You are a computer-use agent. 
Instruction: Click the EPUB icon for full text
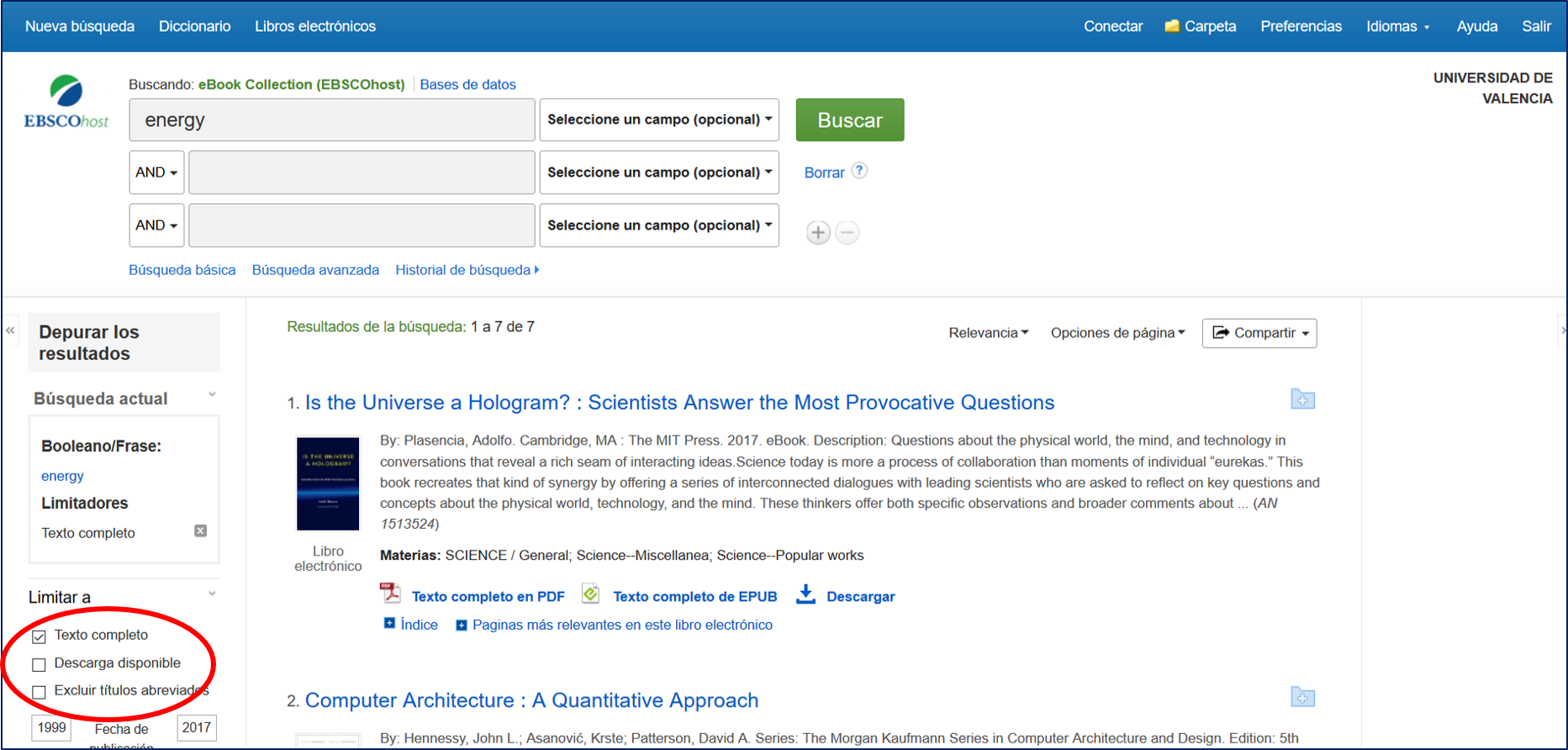coord(591,594)
